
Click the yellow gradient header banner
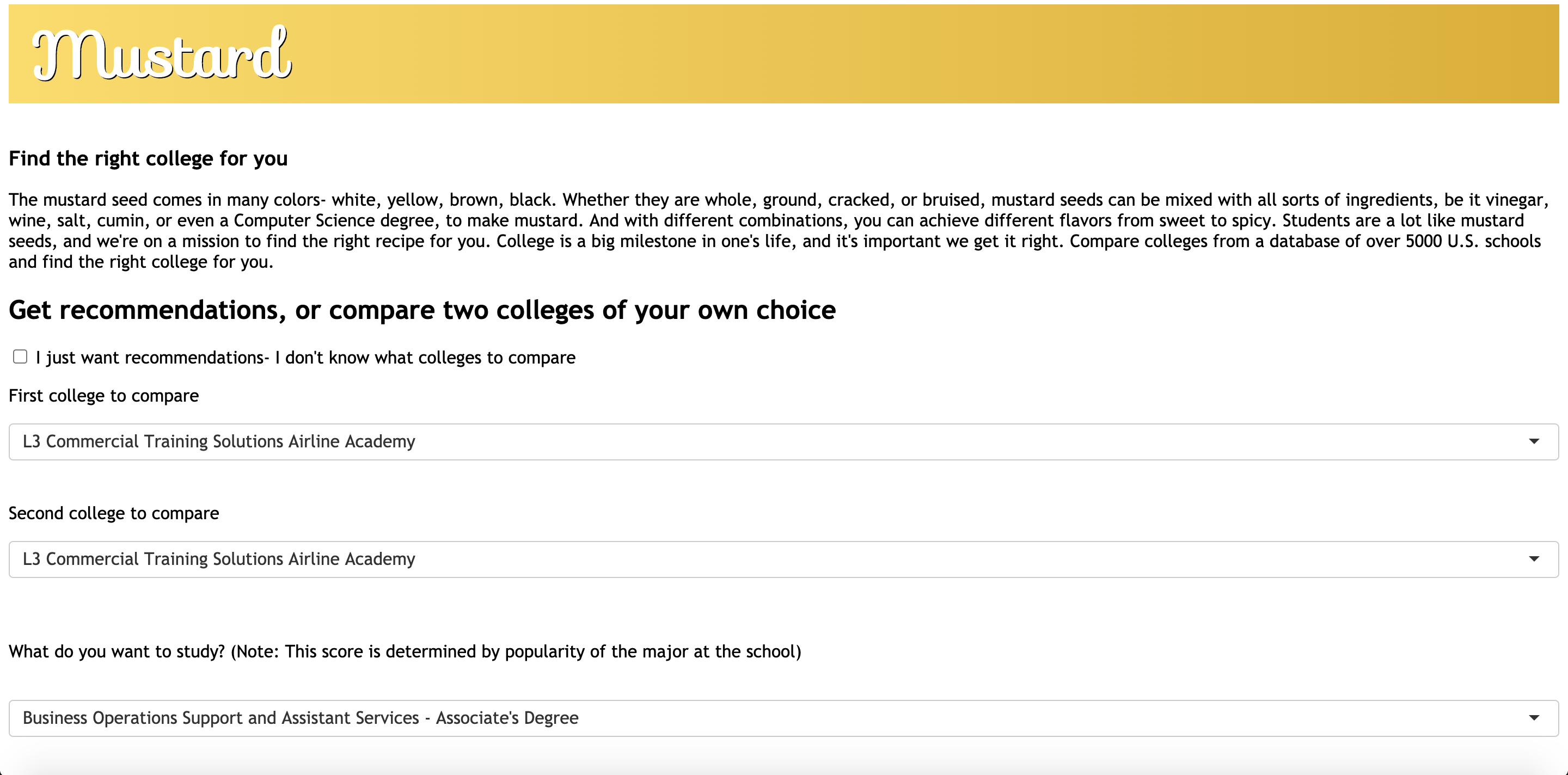[913, 55]
